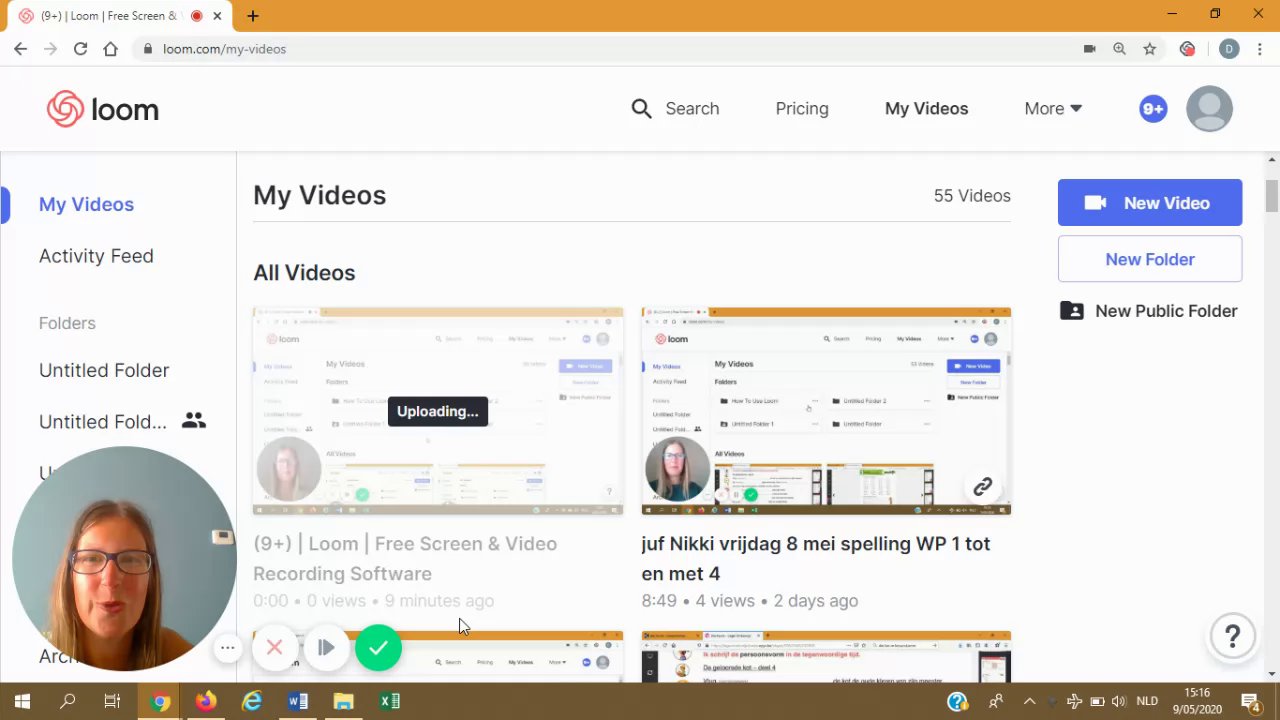Open the account avatar menu
1280x720 pixels.
point(1209,109)
